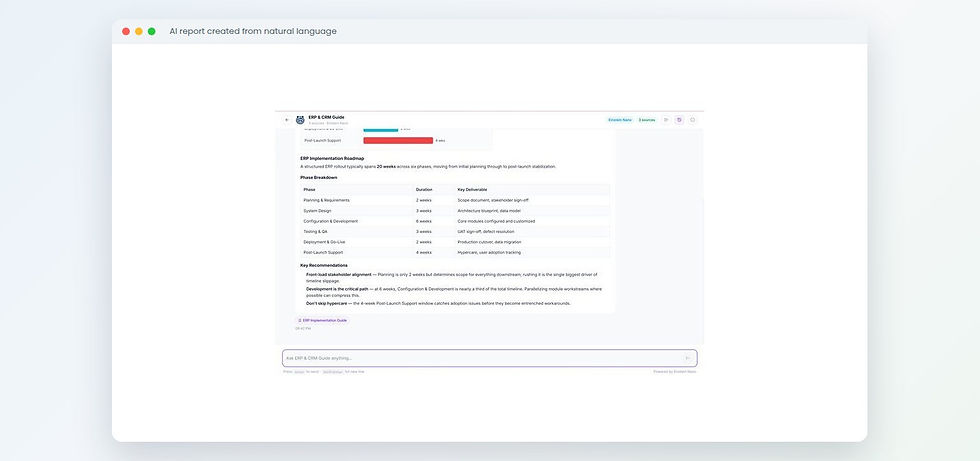Click the Post-Launch Support chart label
Image resolution: width=980 pixels, height=461 pixels.
(x=322, y=141)
